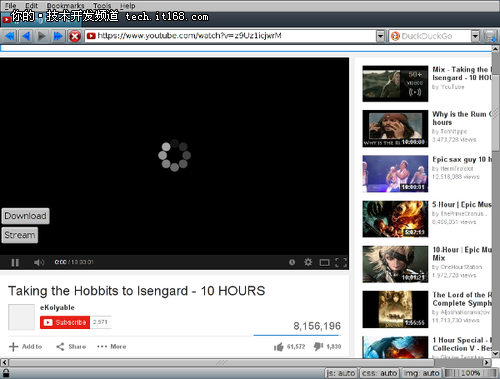Open the Tools menu
Viewport: 500px width, 379px height.
102,6
